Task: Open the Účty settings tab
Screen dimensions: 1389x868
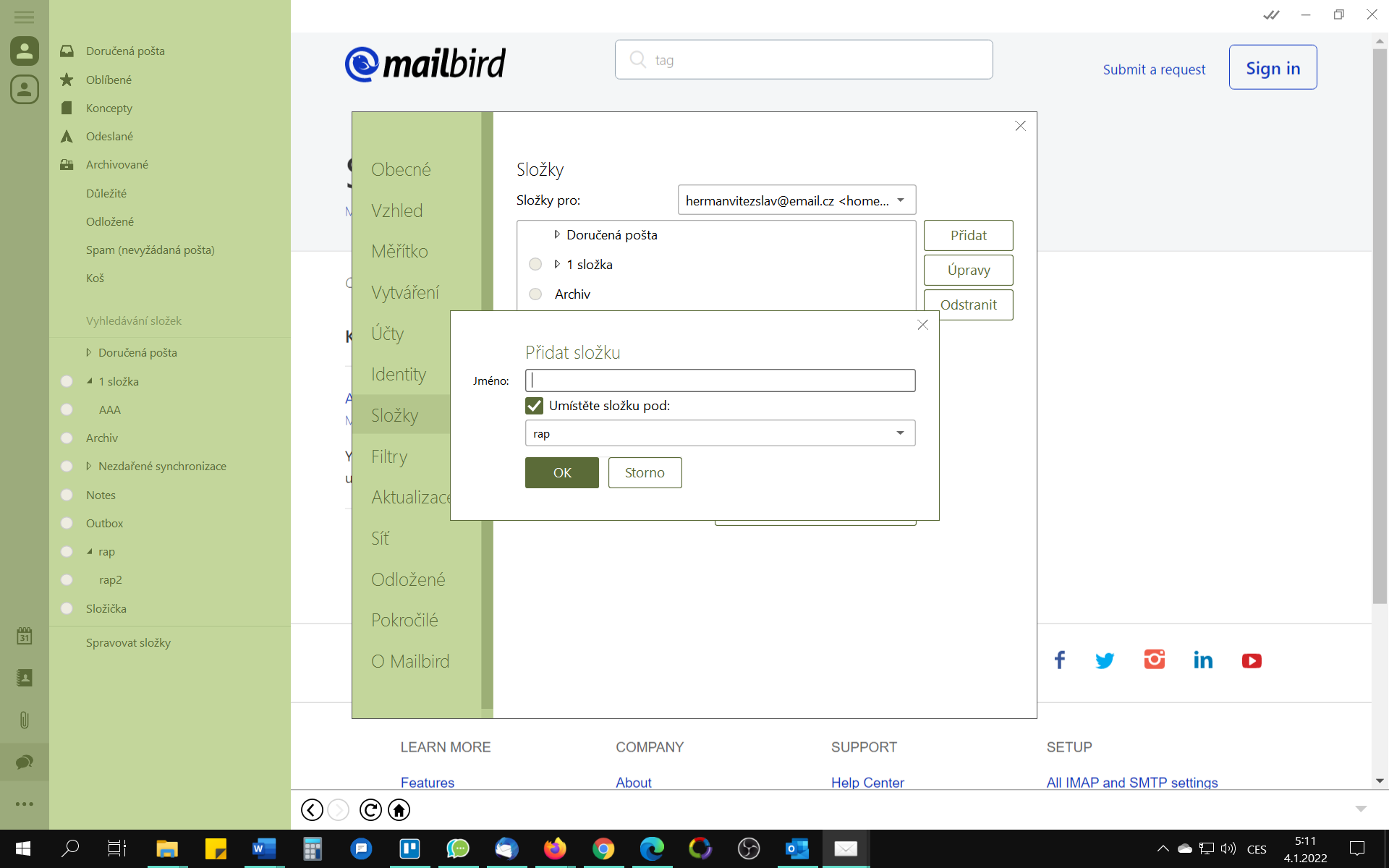Action: (387, 333)
